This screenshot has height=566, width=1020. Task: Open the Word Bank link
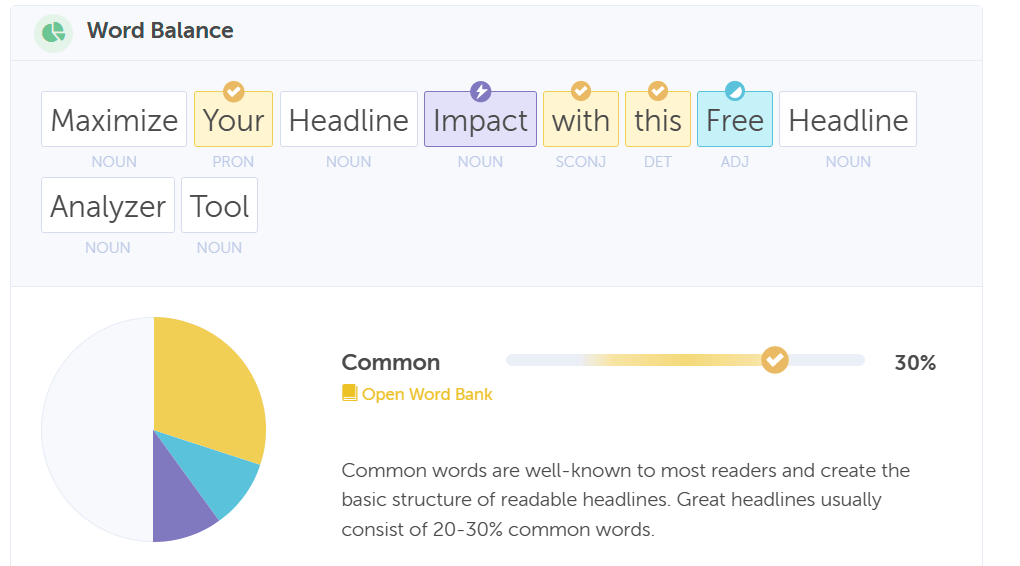tap(427, 394)
